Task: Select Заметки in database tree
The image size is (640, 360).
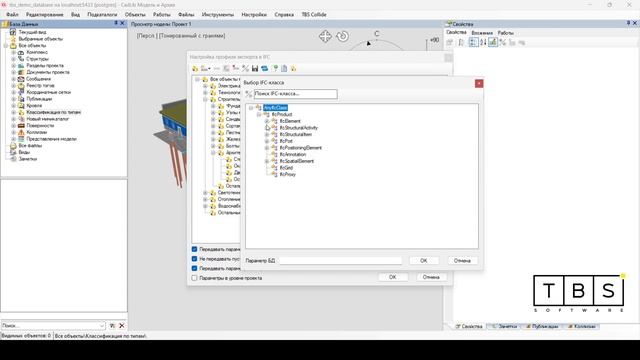Action: click(x=28, y=159)
